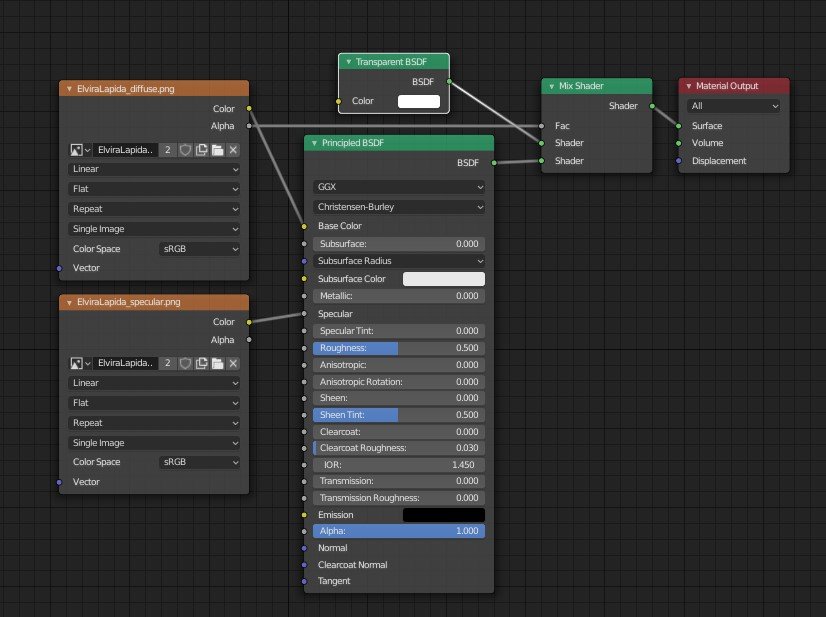Collapse the Mix Shader node
Viewport: 826px width, 617px height.
click(551, 87)
